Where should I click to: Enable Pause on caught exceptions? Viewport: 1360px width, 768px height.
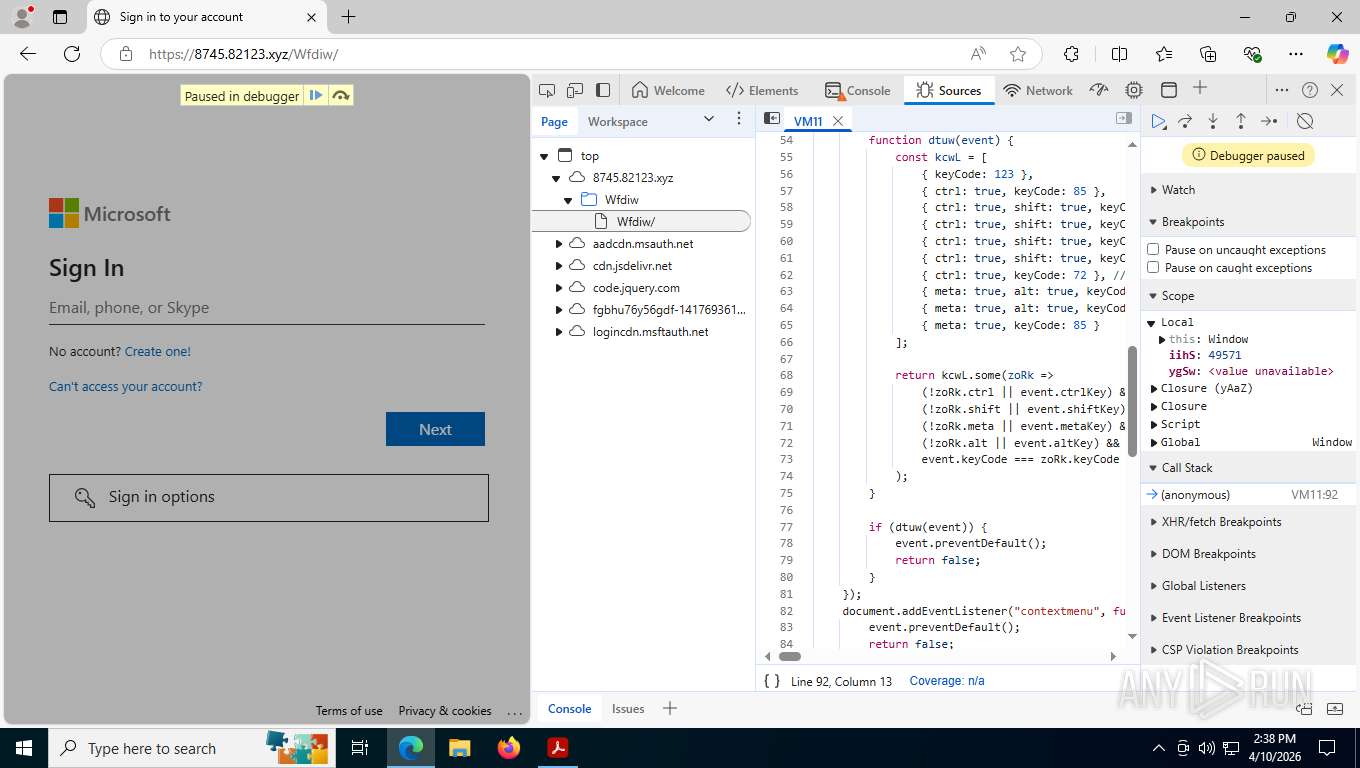(x=1153, y=267)
